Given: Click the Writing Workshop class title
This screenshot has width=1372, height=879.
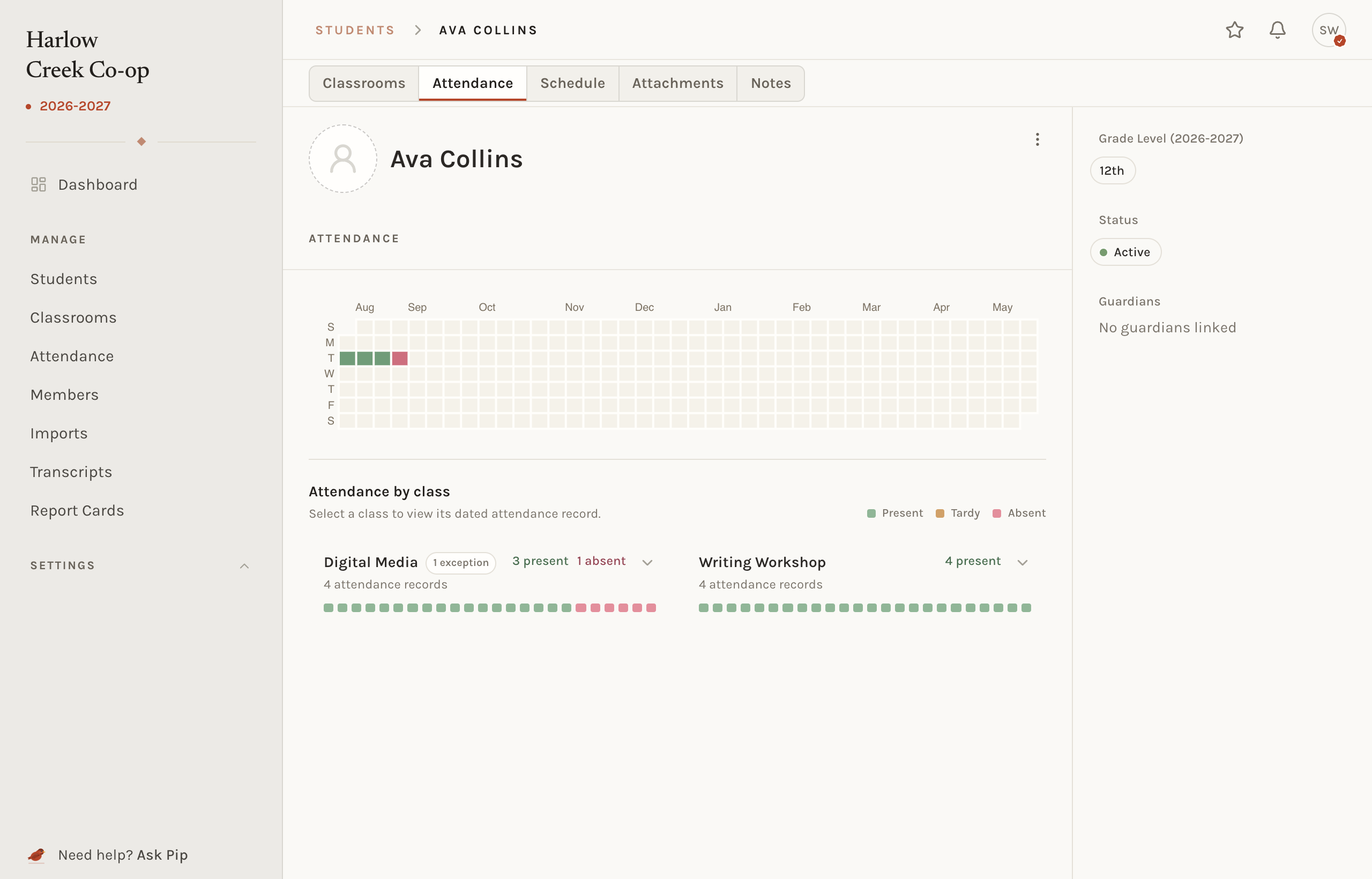Looking at the screenshot, I should (x=762, y=562).
